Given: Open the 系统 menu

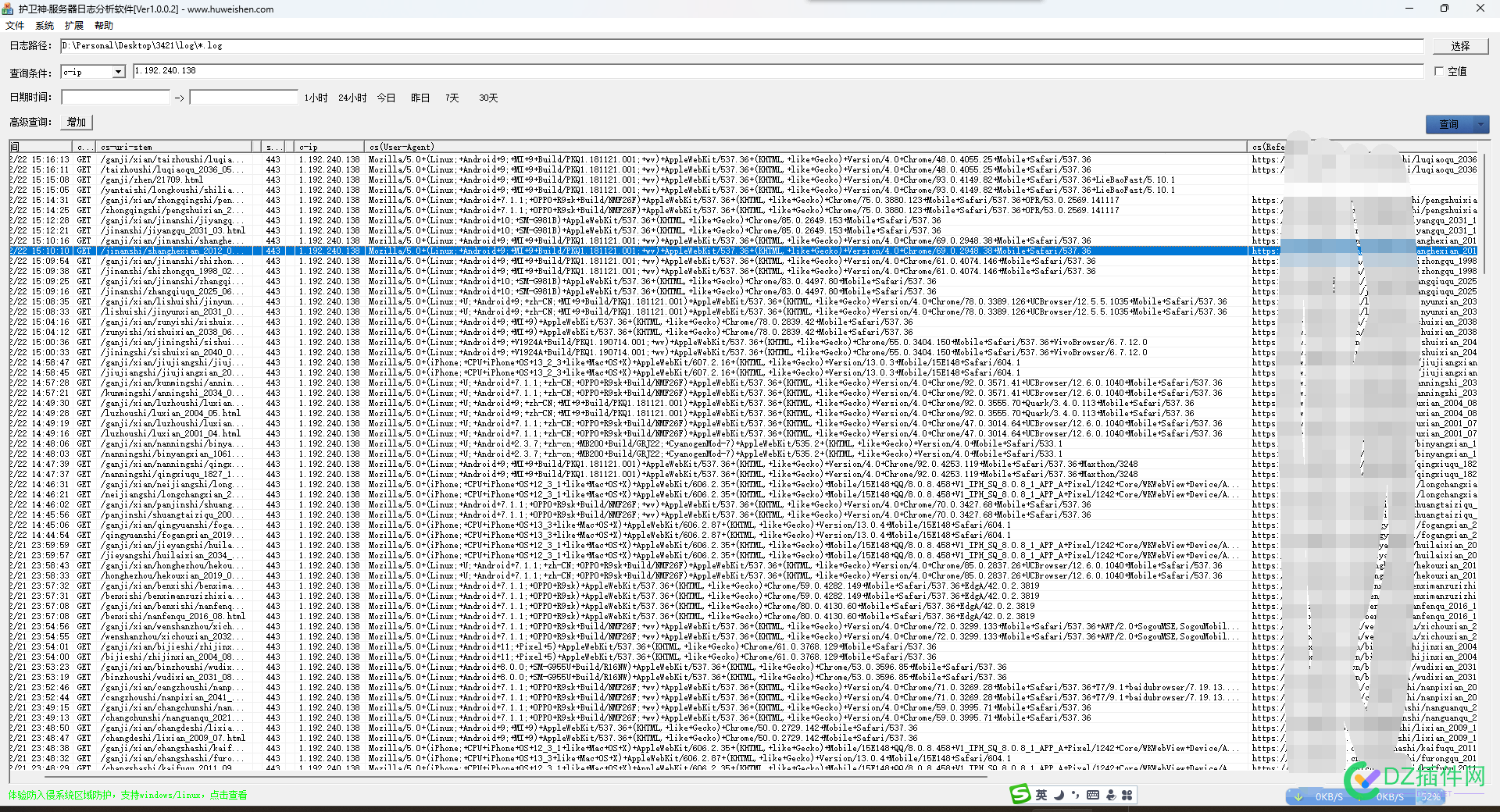Looking at the screenshot, I should [45, 26].
